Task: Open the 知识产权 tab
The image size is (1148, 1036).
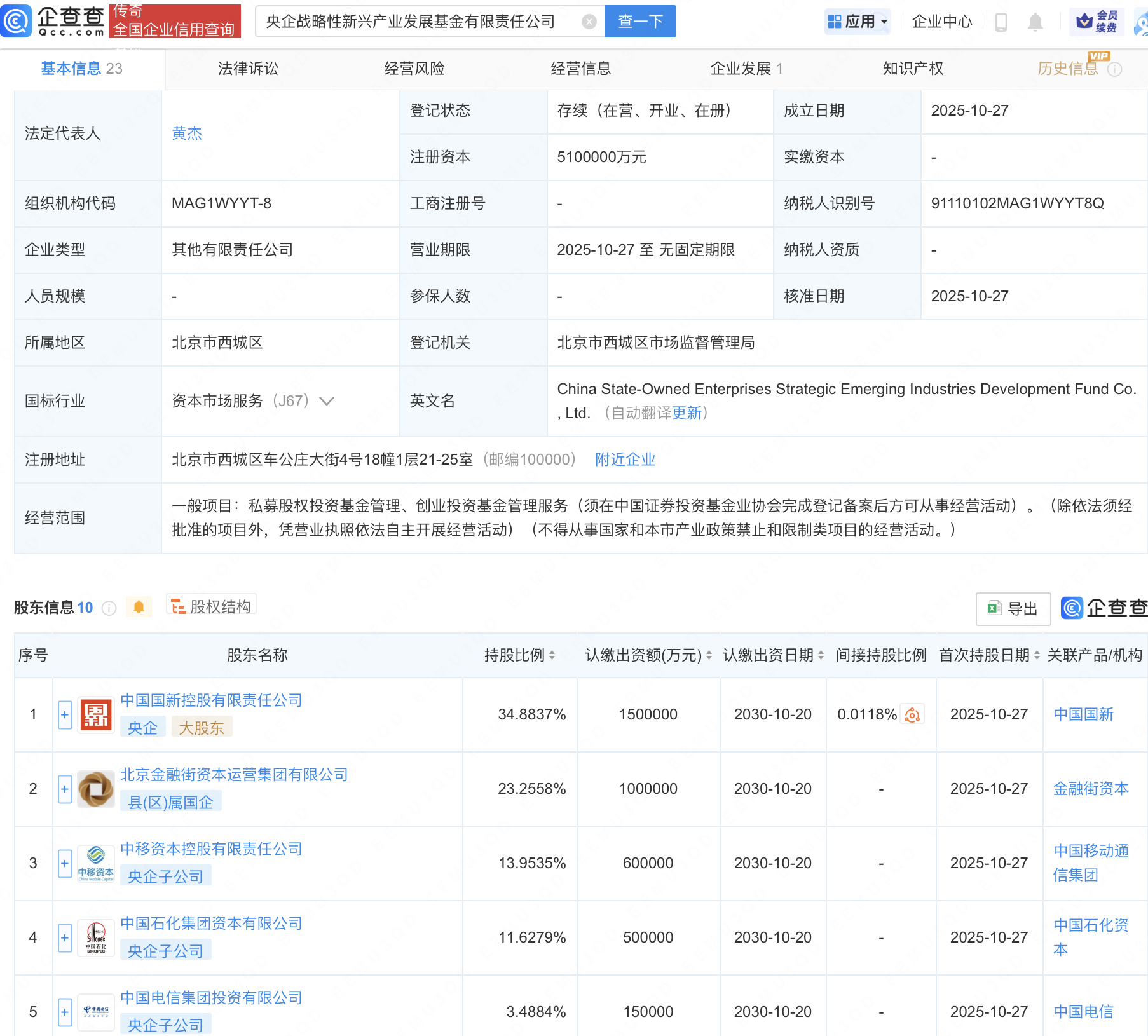Action: (x=912, y=69)
